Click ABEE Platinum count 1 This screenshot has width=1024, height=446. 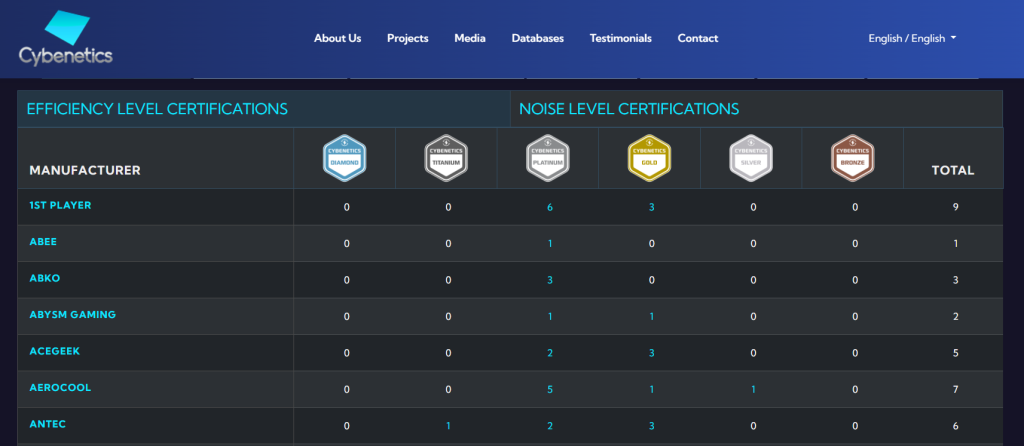coord(550,244)
